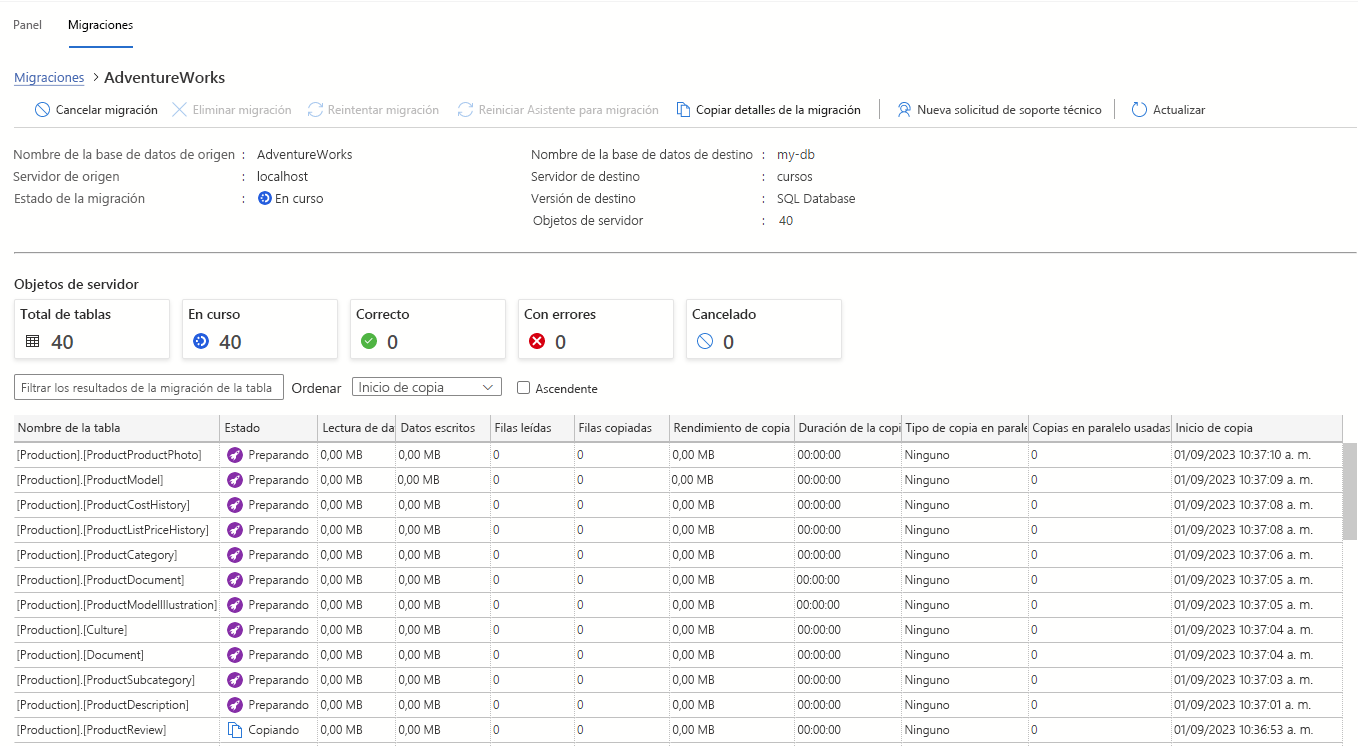The image size is (1358, 746).
Task: Click the table grid icon in Total de tablas card
Action: (x=33, y=341)
